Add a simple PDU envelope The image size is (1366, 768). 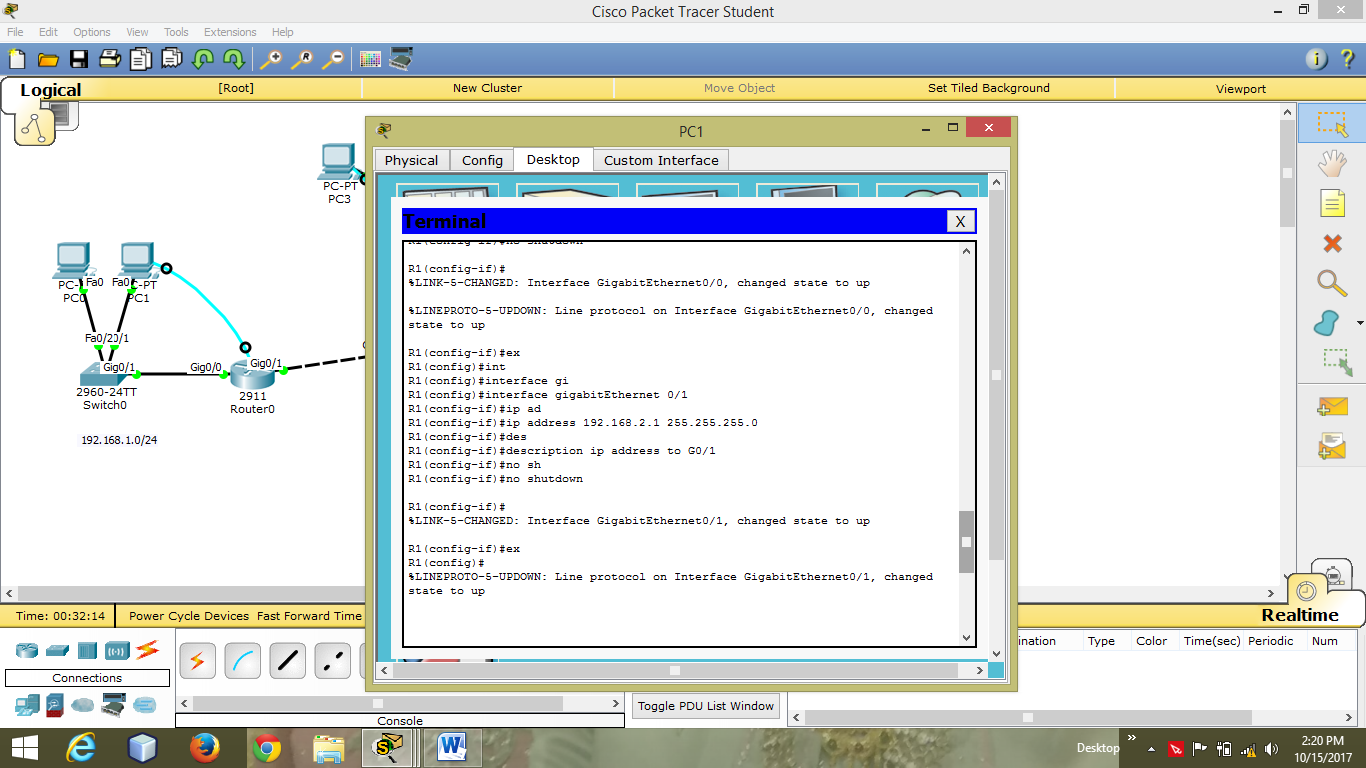point(1332,407)
